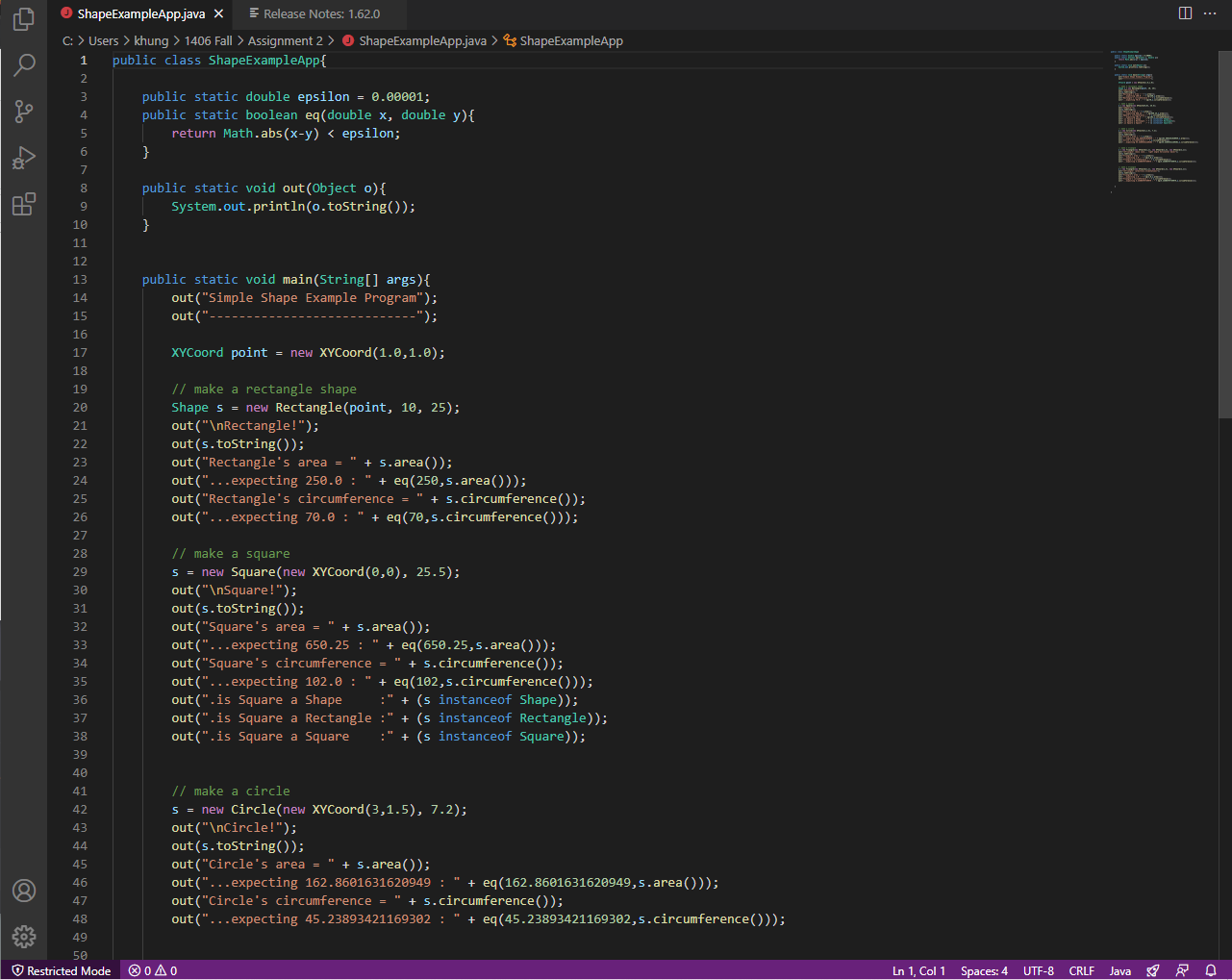Viewport: 1232px width, 980px height.
Task: Click the notifications bell in status bar
Action: coord(1211,970)
